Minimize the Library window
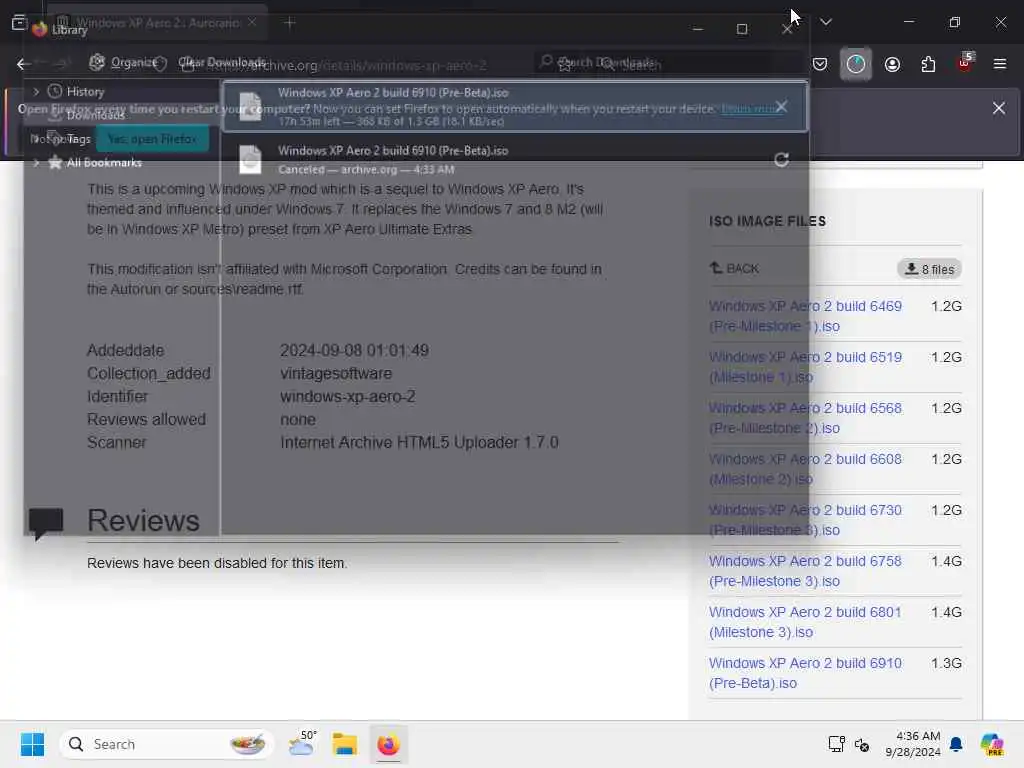 [x=697, y=29]
